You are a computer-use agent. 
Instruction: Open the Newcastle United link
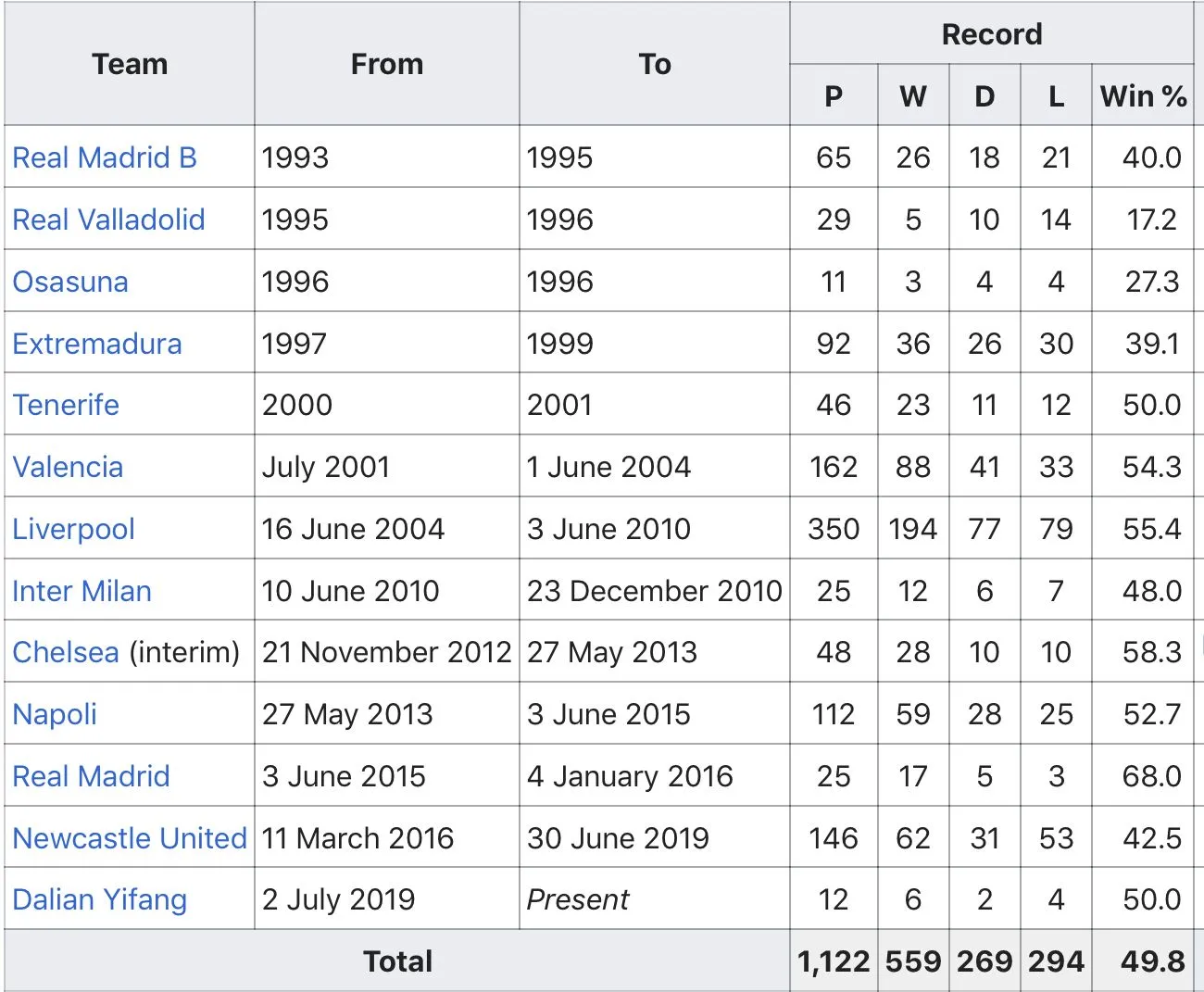click(130, 838)
